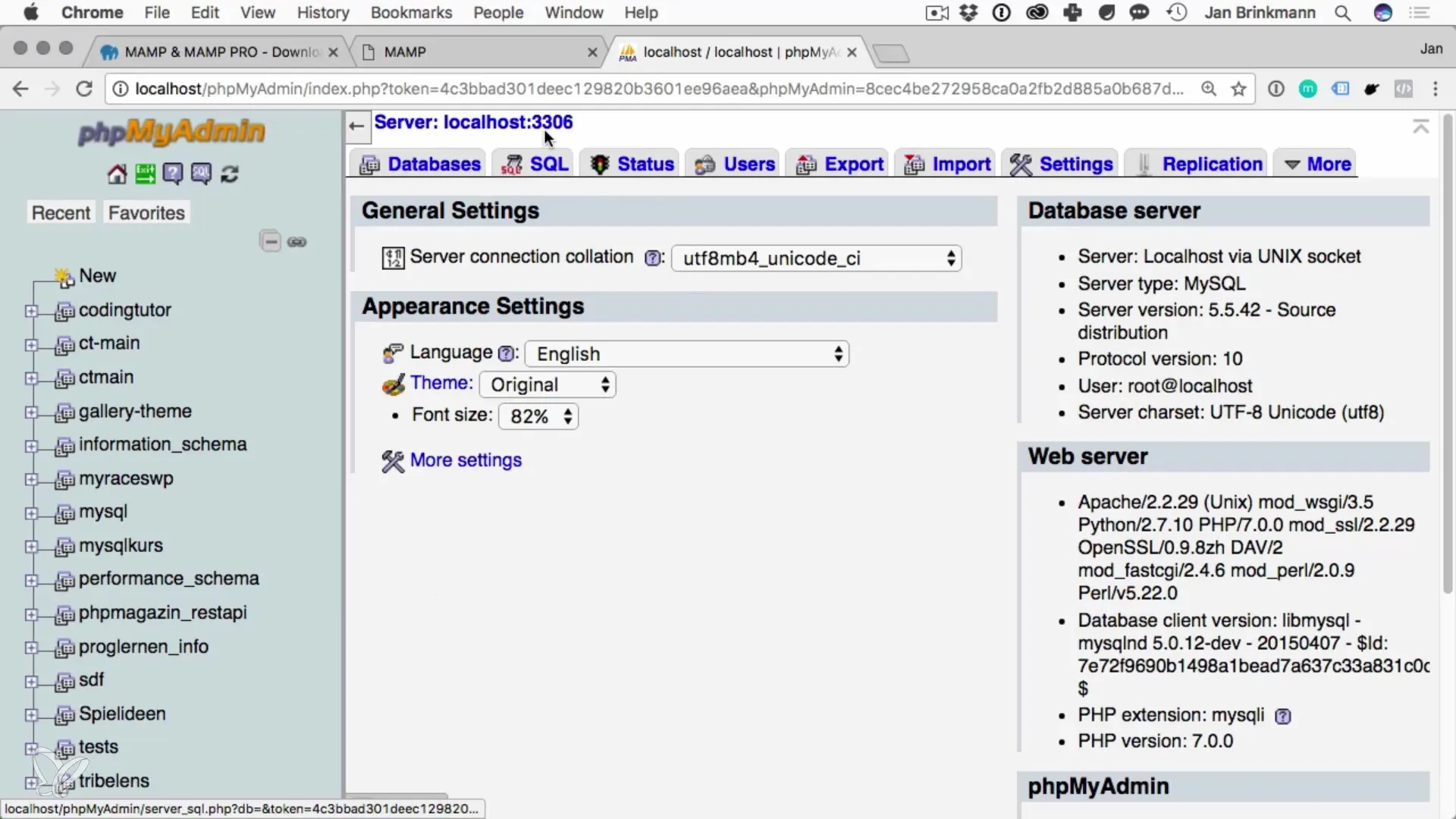Go back in Chrome browser

click(20, 89)
